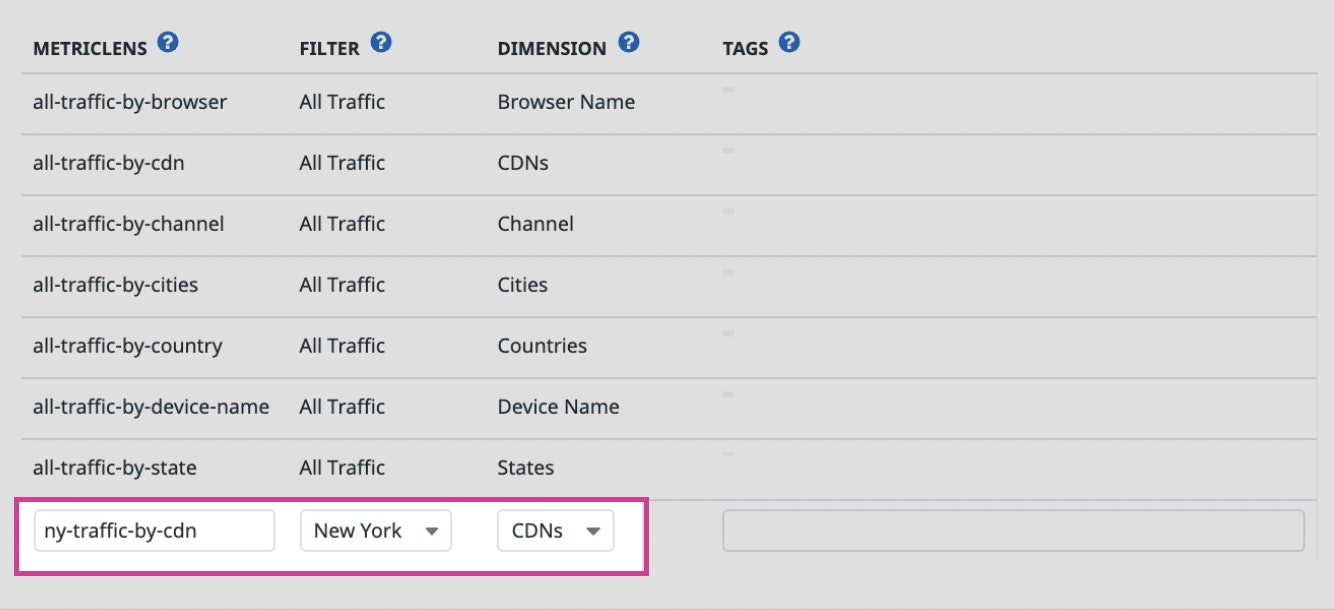Click the all-traffic-by-country metriclens
This screenshot has width=1334, height=610.
click(x=127, y=346)
